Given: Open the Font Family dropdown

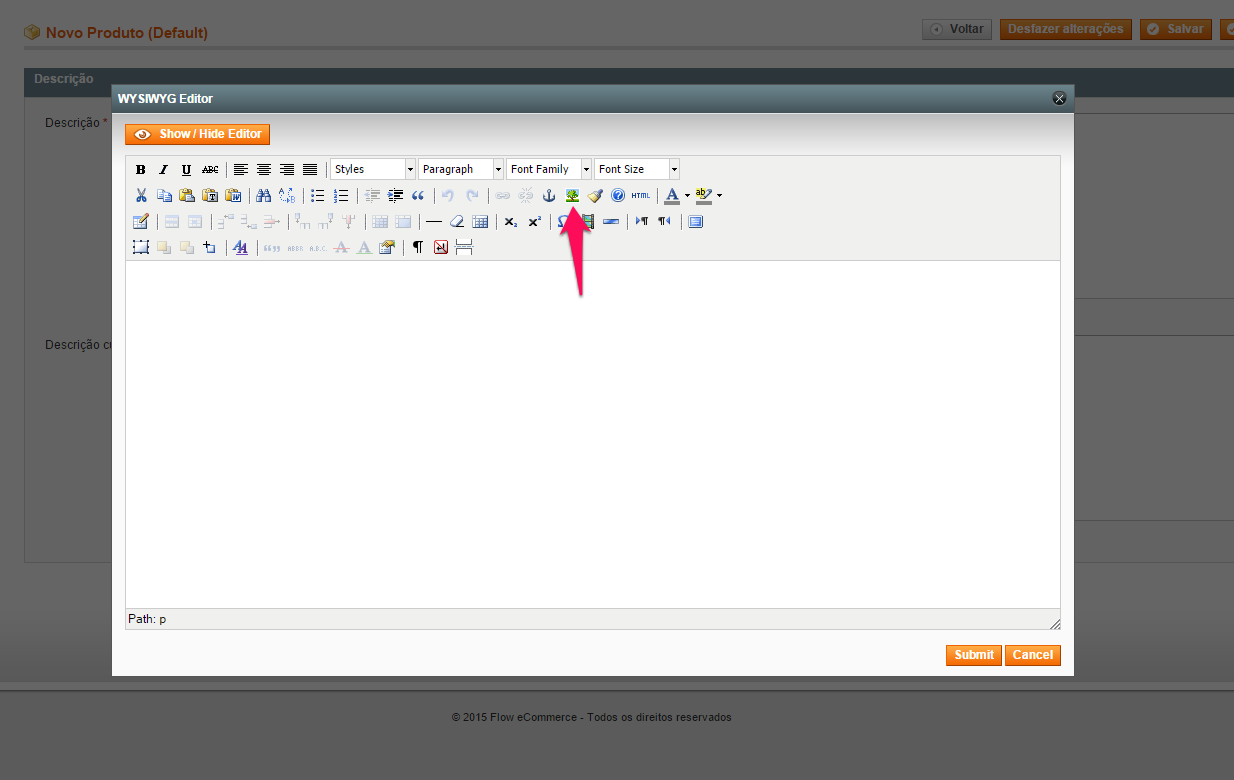Looking at the screenshot, I should [x=549, y=169].
